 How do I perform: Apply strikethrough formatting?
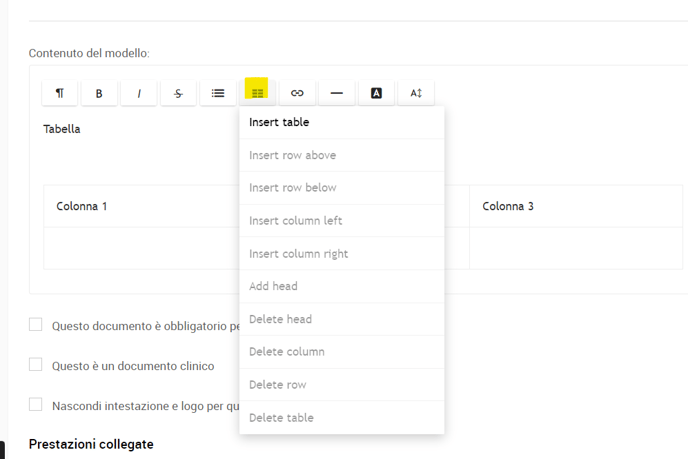pyautogui.click(x=178, y=93)
